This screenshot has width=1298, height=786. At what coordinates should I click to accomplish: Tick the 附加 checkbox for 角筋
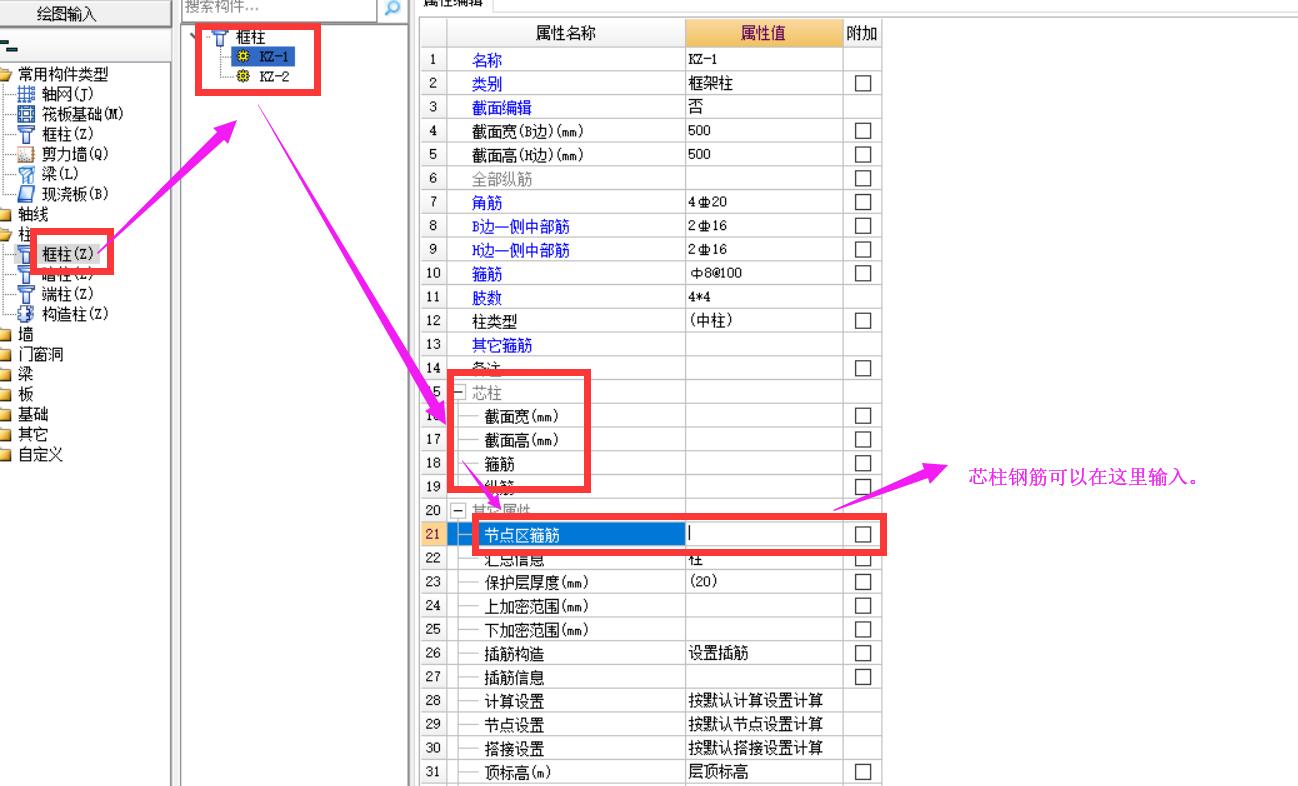863,202
